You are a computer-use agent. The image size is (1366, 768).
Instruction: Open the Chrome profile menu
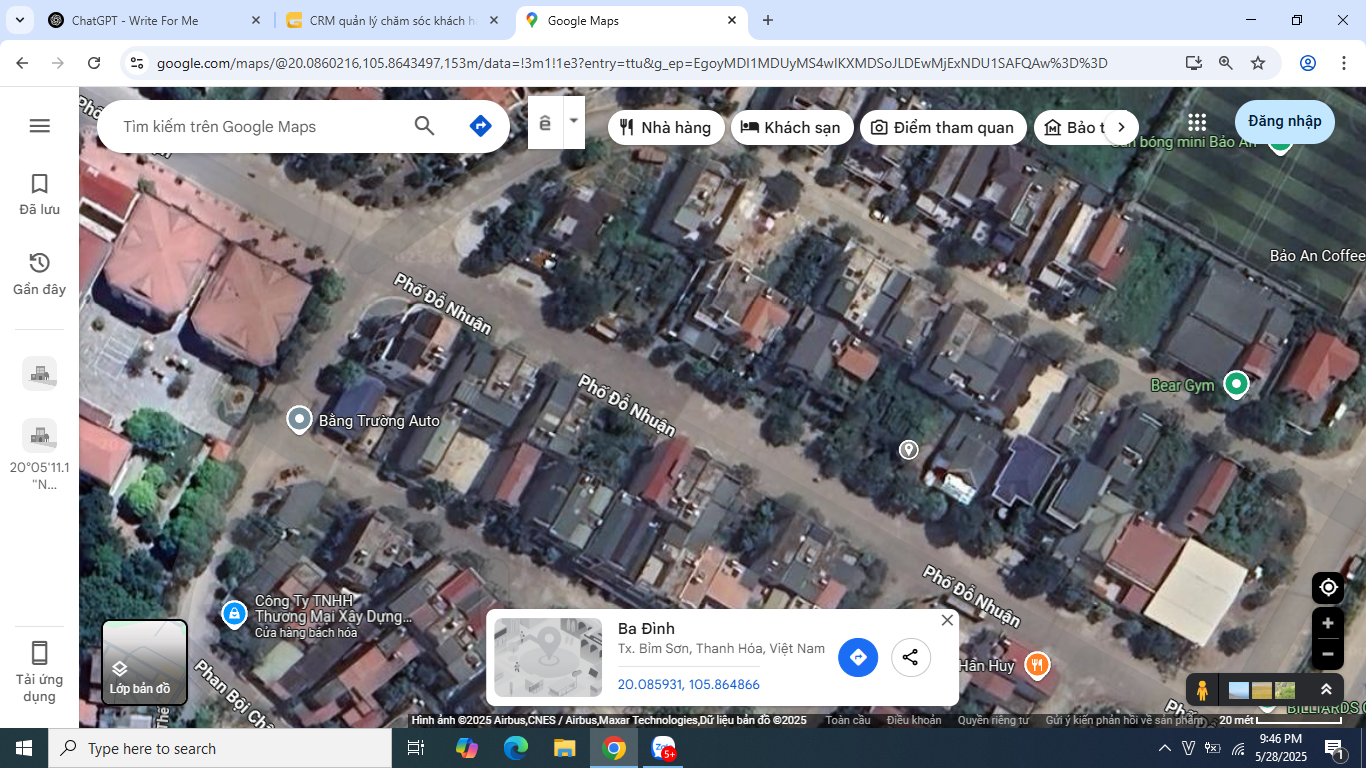[1308, 63]
